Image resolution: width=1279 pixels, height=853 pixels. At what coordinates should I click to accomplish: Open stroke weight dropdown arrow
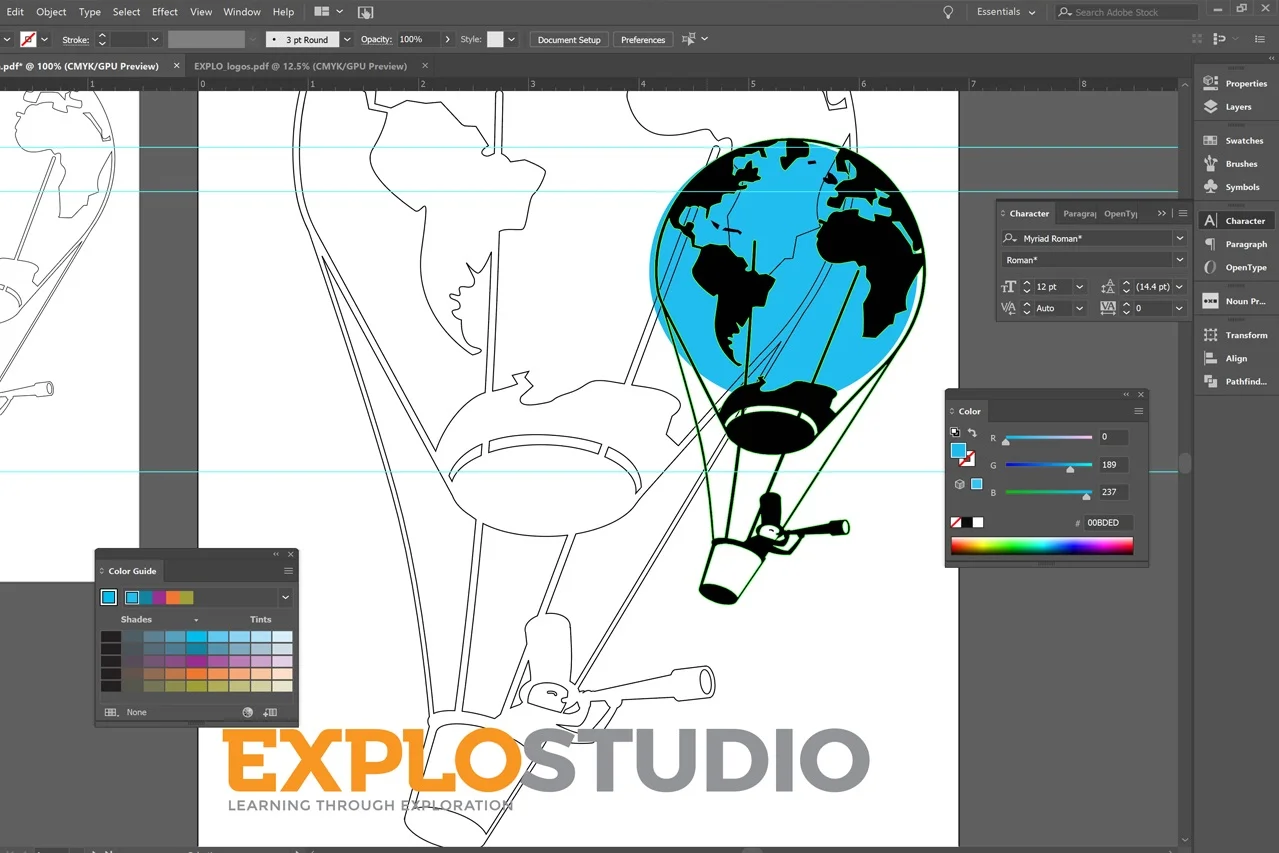pyautogui.click(x=154, y=39)
